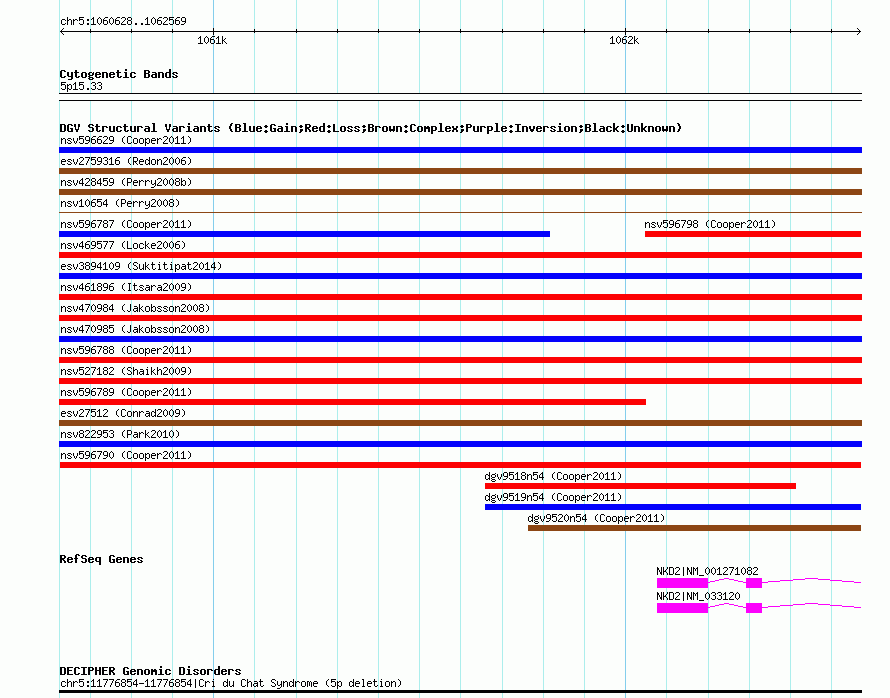Viewport: 890px width, 698px height.
Task: Open the nsv470984 (Jakobsson2008) variant label
Action: (x=135, y=308)
